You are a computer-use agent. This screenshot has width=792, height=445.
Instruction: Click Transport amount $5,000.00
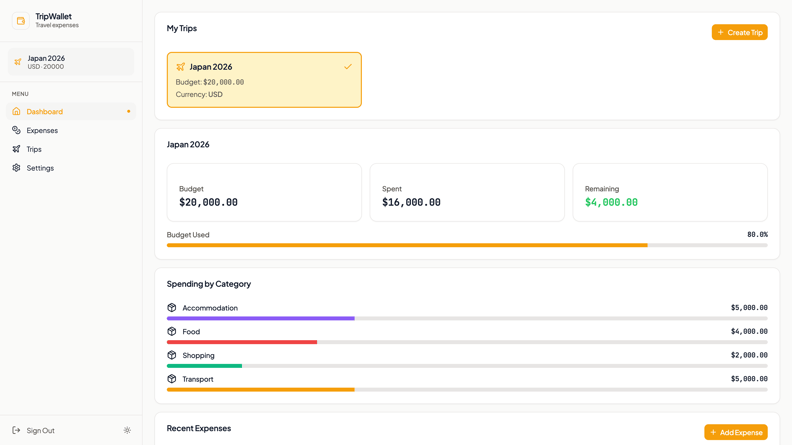(x=749, y=379)
